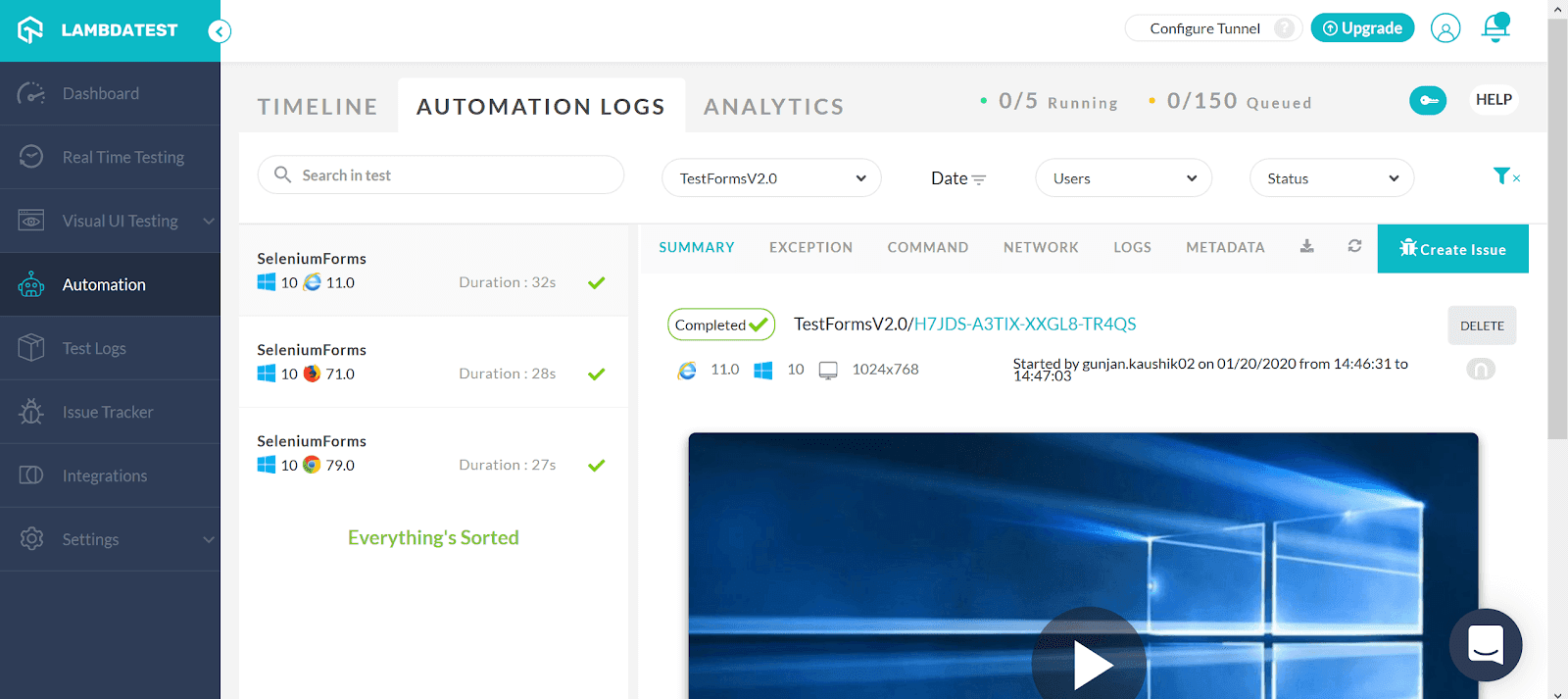Open the H7JDS-A3TIX-XXGL8-TR4QS test link
The image size is (1568, 699).
point(1025,325)
